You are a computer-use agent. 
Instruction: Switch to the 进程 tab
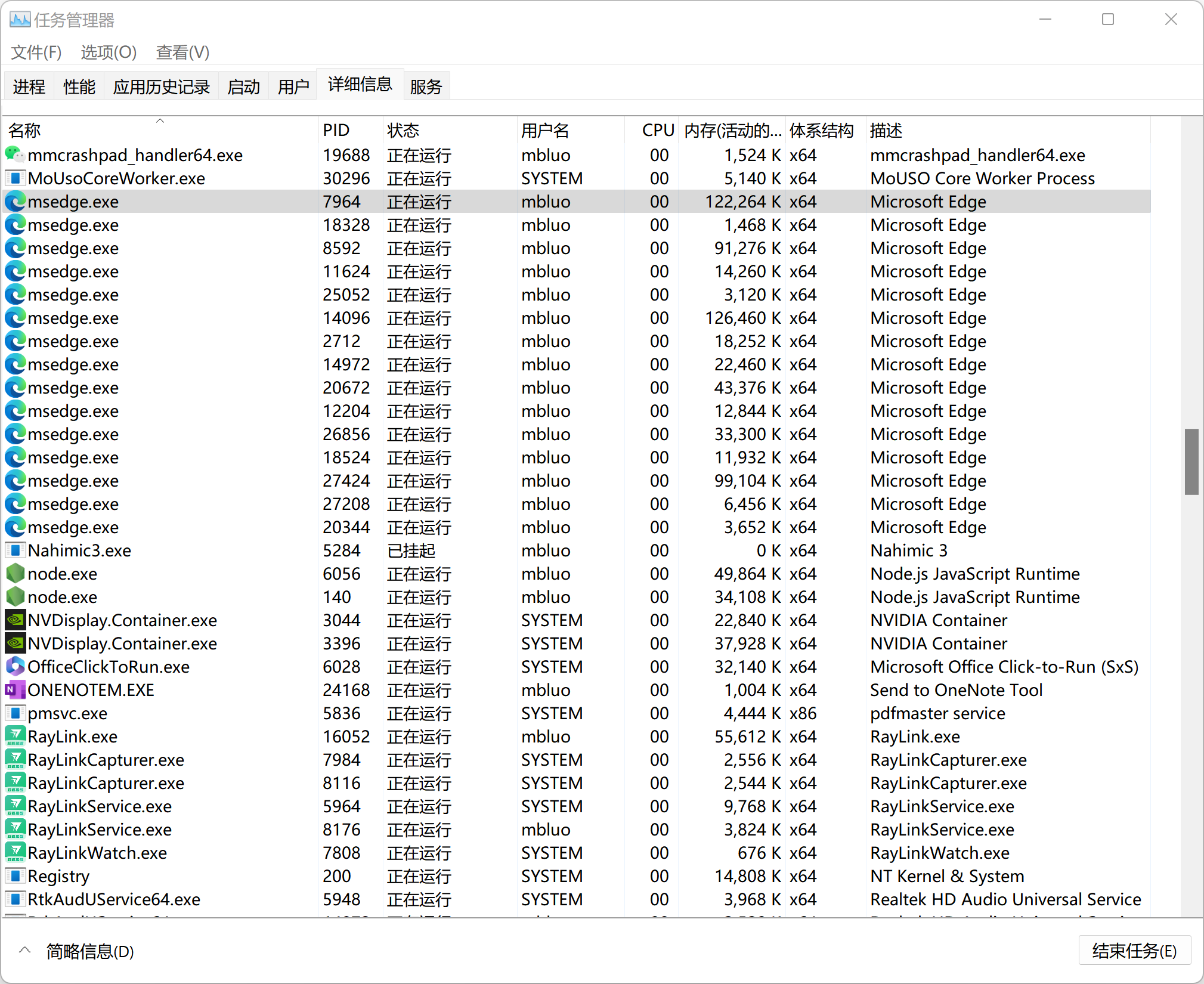pyautogui.click(x=29, y=87)
